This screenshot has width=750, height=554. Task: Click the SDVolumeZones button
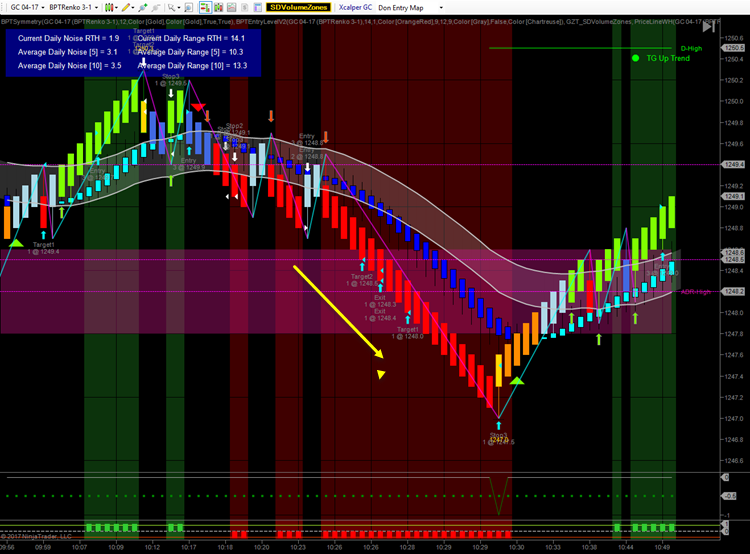point(298,7)
